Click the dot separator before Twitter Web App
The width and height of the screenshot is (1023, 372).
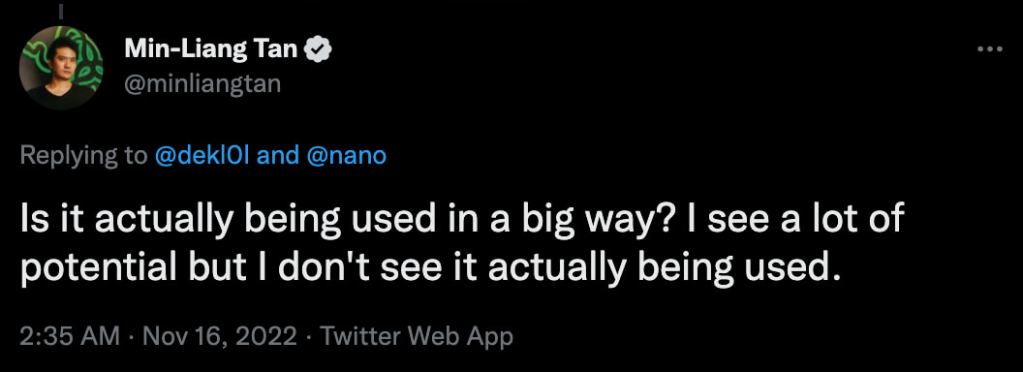point(307,337)
